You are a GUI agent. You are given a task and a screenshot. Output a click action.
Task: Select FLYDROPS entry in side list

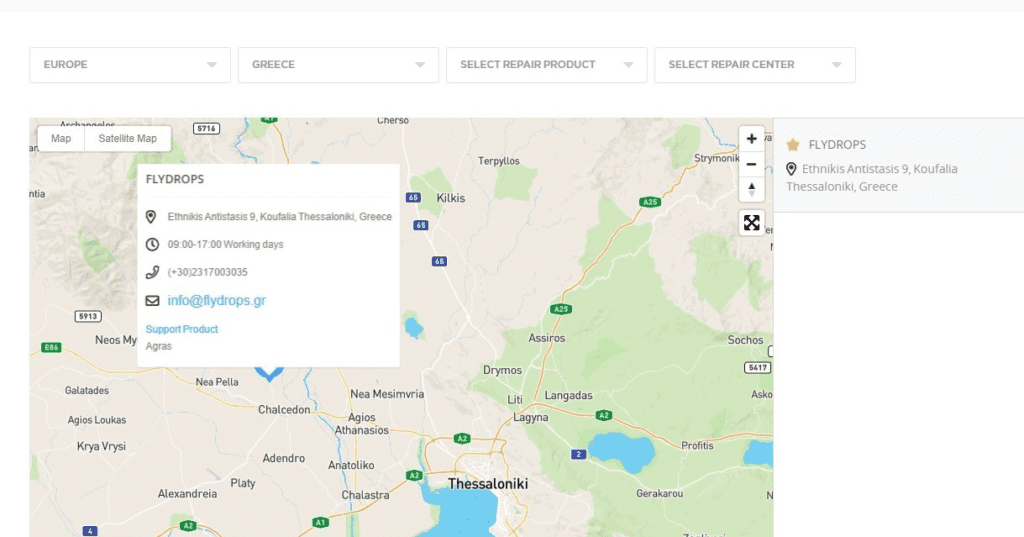point(899,165)
